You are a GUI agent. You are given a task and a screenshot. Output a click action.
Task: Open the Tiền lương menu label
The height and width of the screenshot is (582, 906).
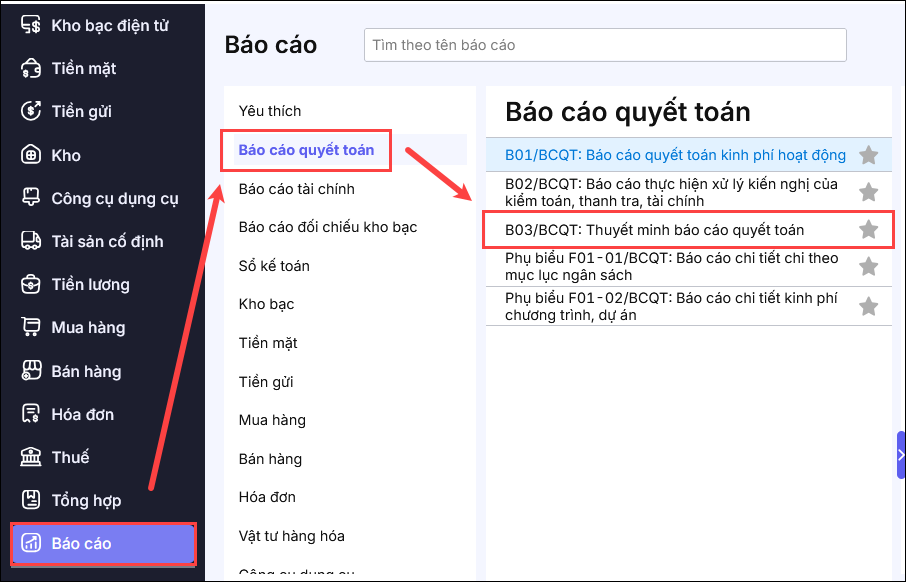coord(91,285)
